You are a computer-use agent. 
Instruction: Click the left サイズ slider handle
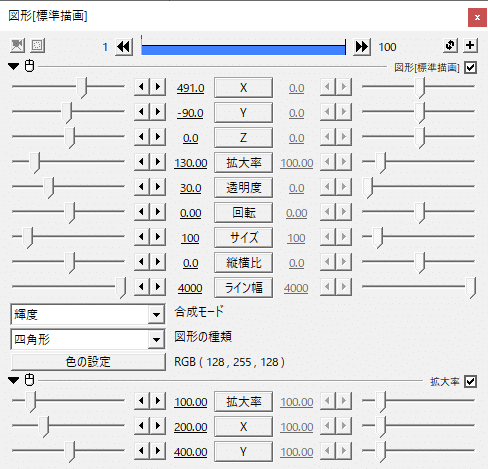coord(28,238)
